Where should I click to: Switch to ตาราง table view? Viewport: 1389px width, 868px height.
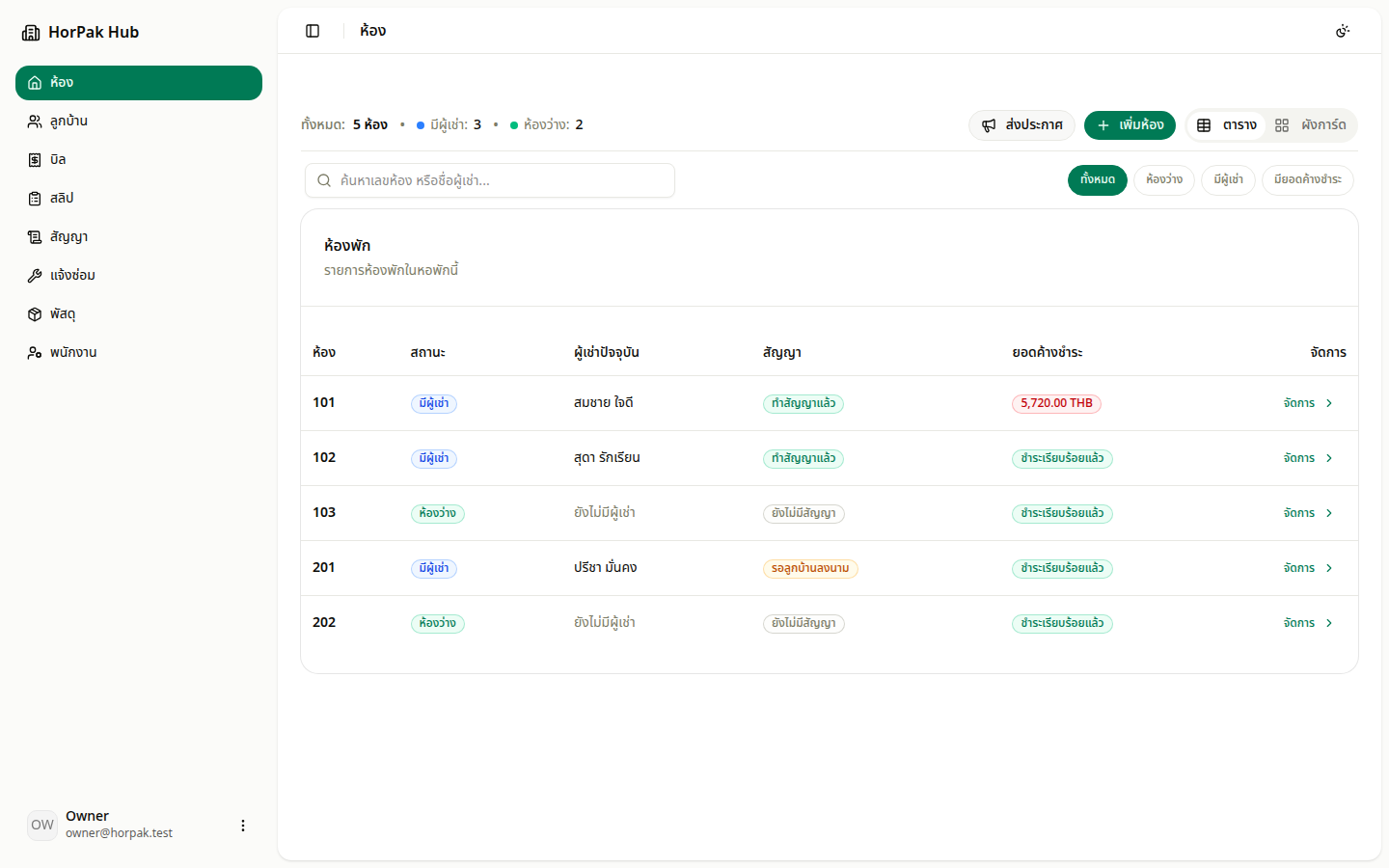1227,125
